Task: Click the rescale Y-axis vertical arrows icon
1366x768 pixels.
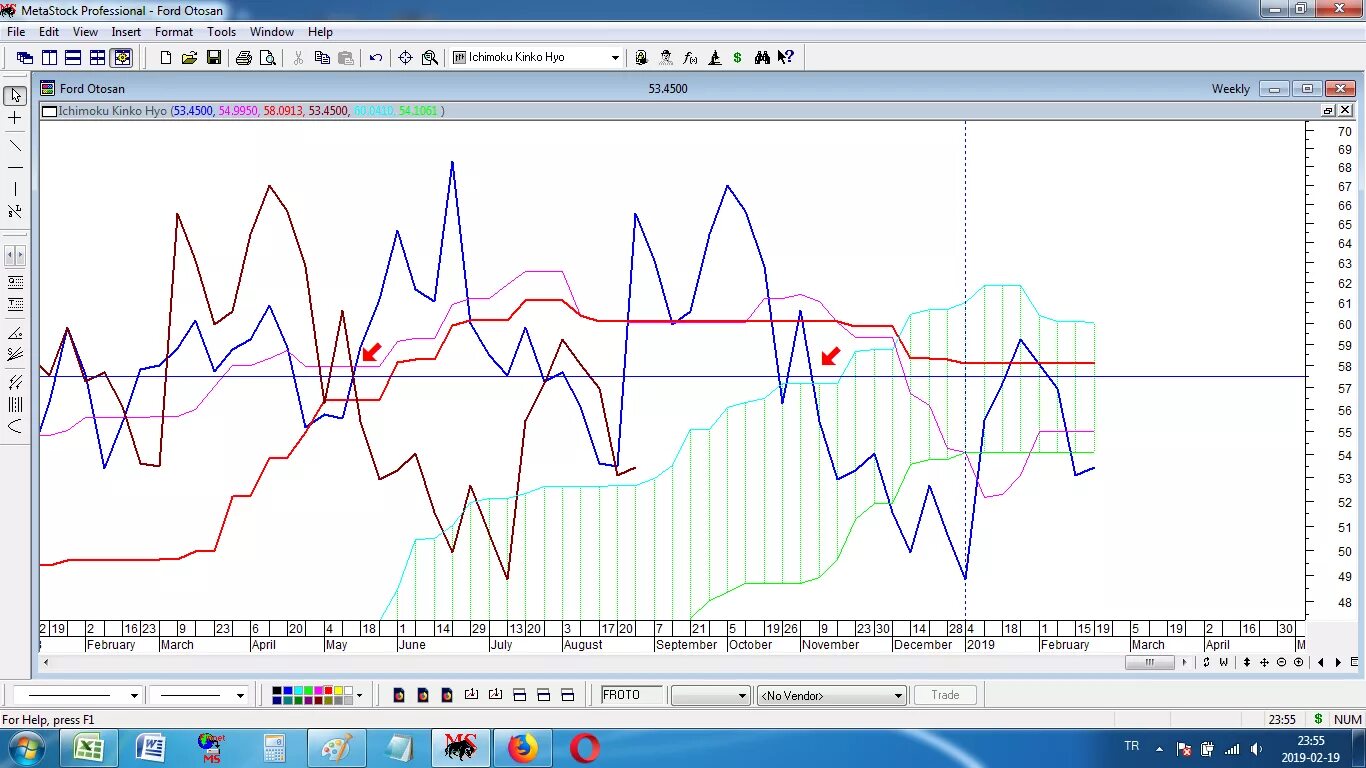Action: 1246,662
